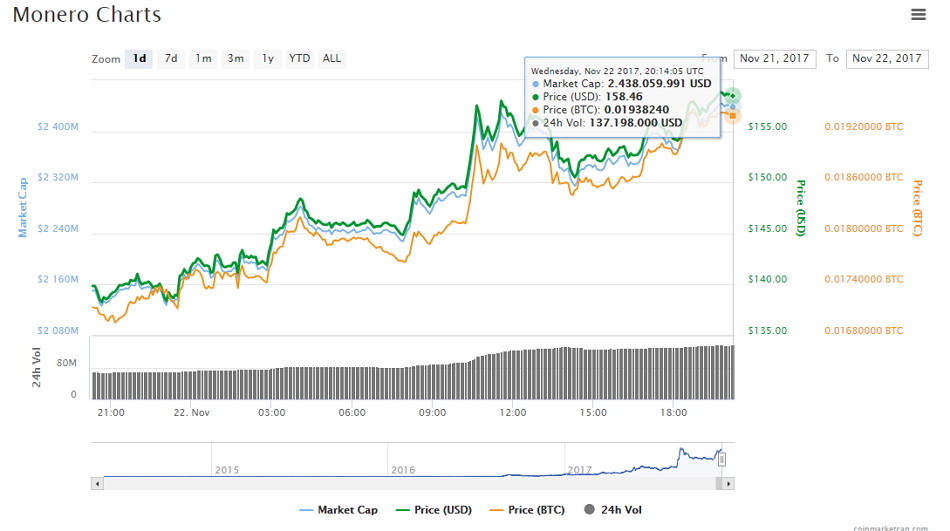Select the 1y zoom range

267,59
